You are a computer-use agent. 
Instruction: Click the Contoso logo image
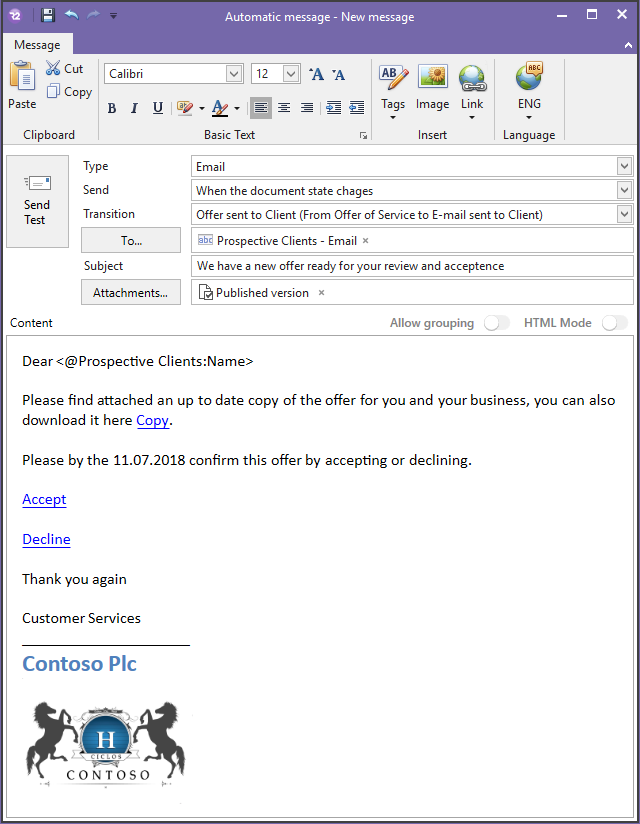click(107, 744)
